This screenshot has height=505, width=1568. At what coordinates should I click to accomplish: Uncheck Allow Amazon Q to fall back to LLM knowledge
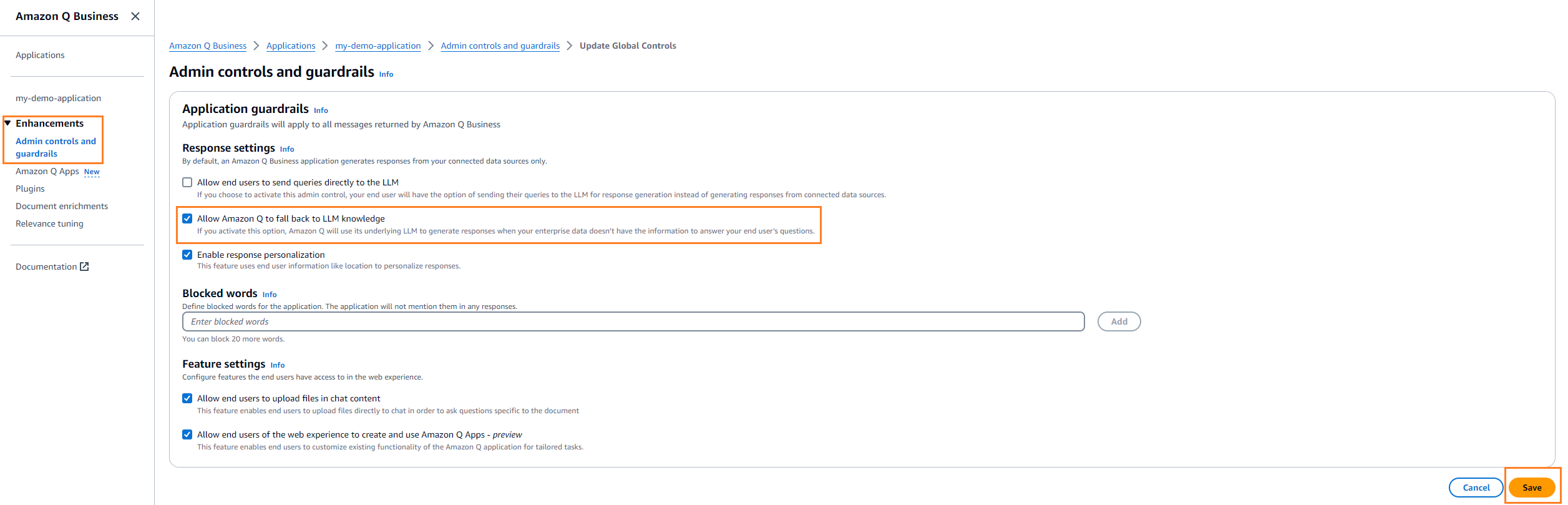coord(187,218)
